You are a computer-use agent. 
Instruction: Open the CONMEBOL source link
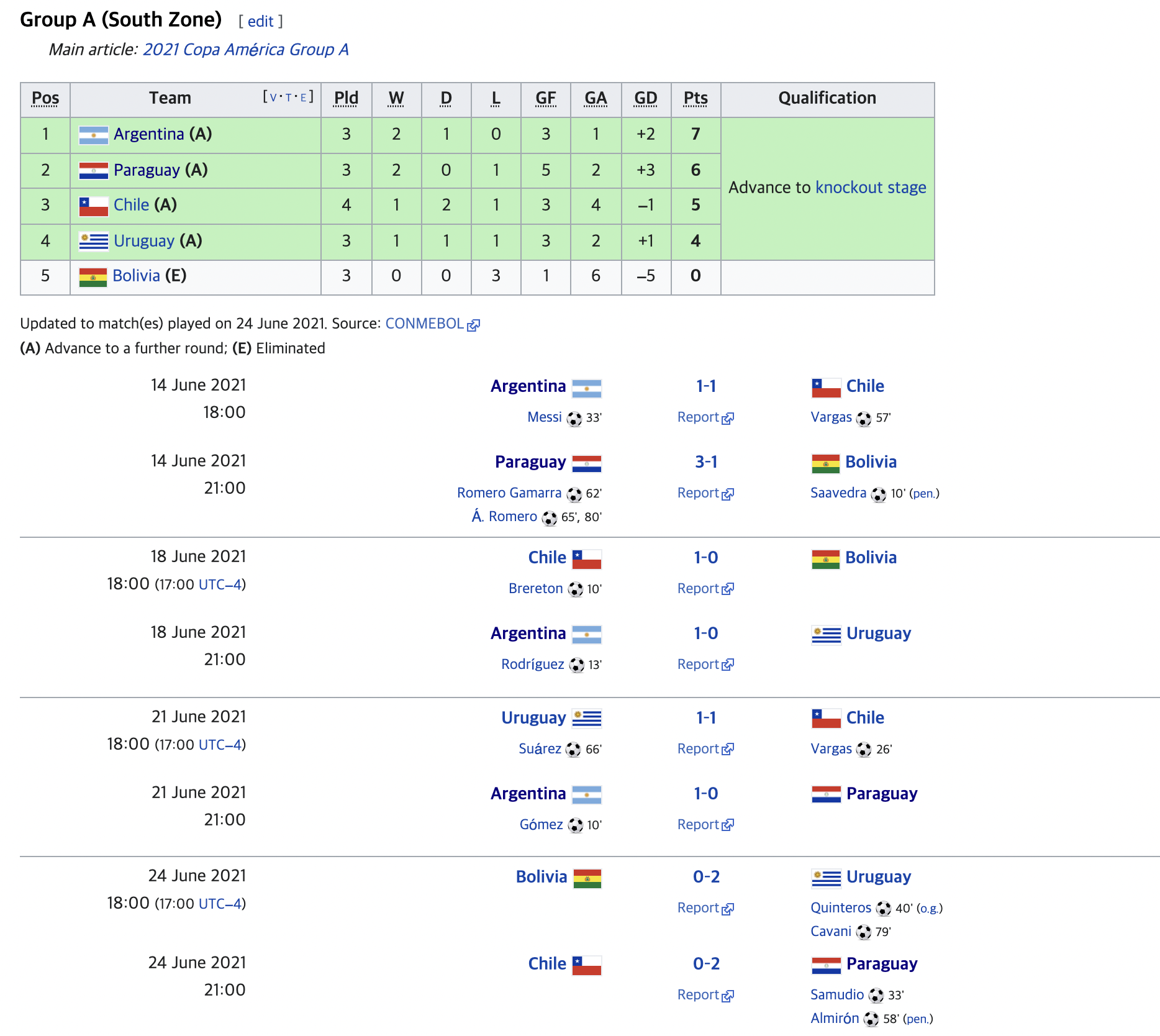(425, 324)
